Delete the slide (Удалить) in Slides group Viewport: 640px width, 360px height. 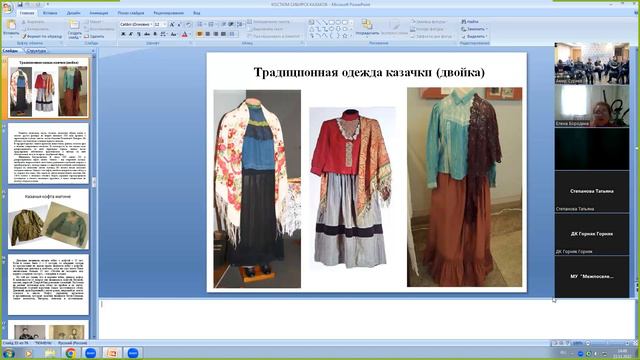pos(94,36)
